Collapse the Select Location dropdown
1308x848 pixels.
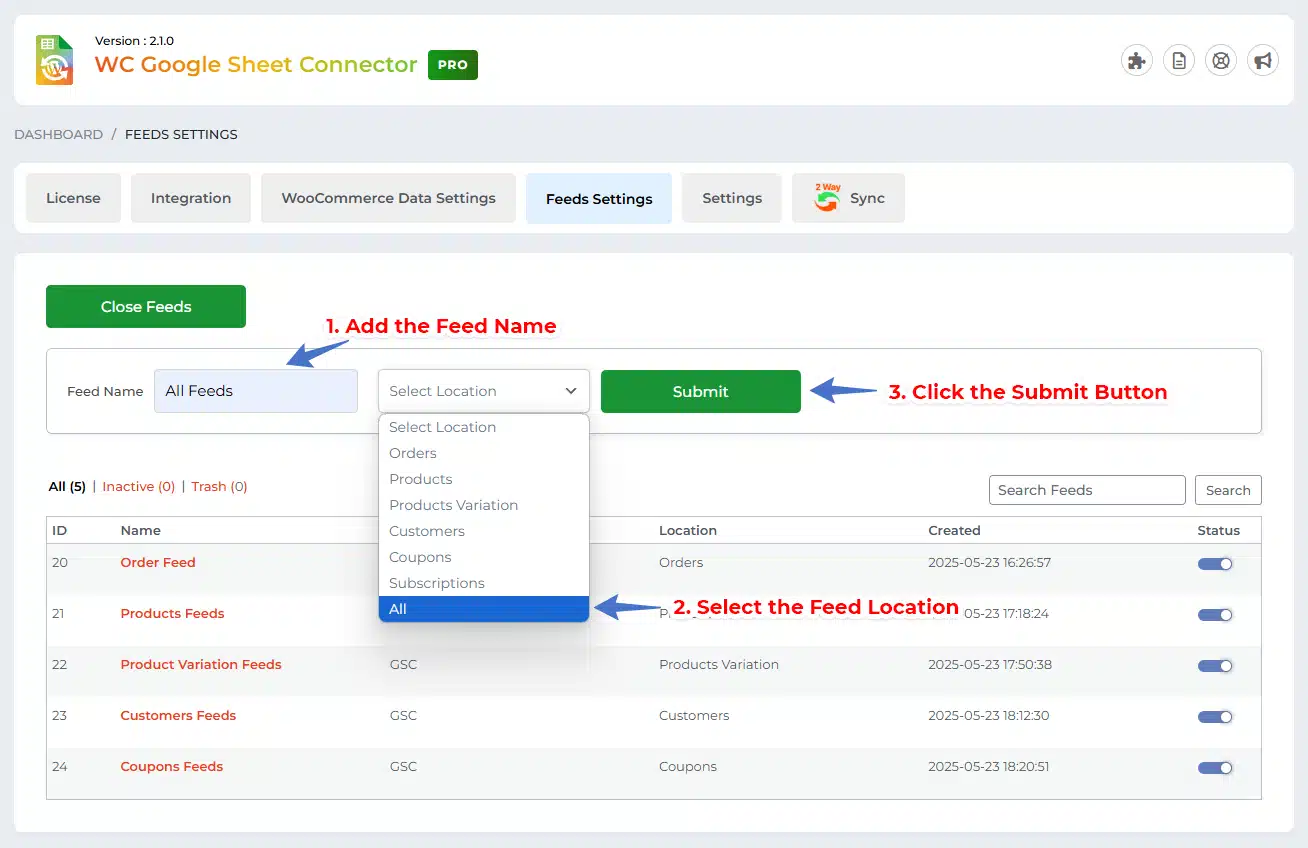(x=483, y=391)
